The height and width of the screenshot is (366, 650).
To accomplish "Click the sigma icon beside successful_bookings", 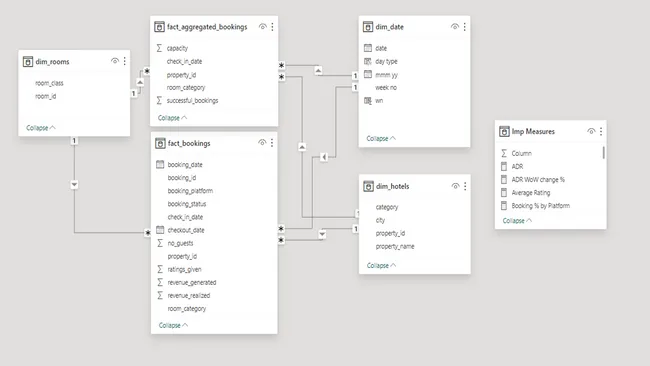I will [x=159, y=101].
